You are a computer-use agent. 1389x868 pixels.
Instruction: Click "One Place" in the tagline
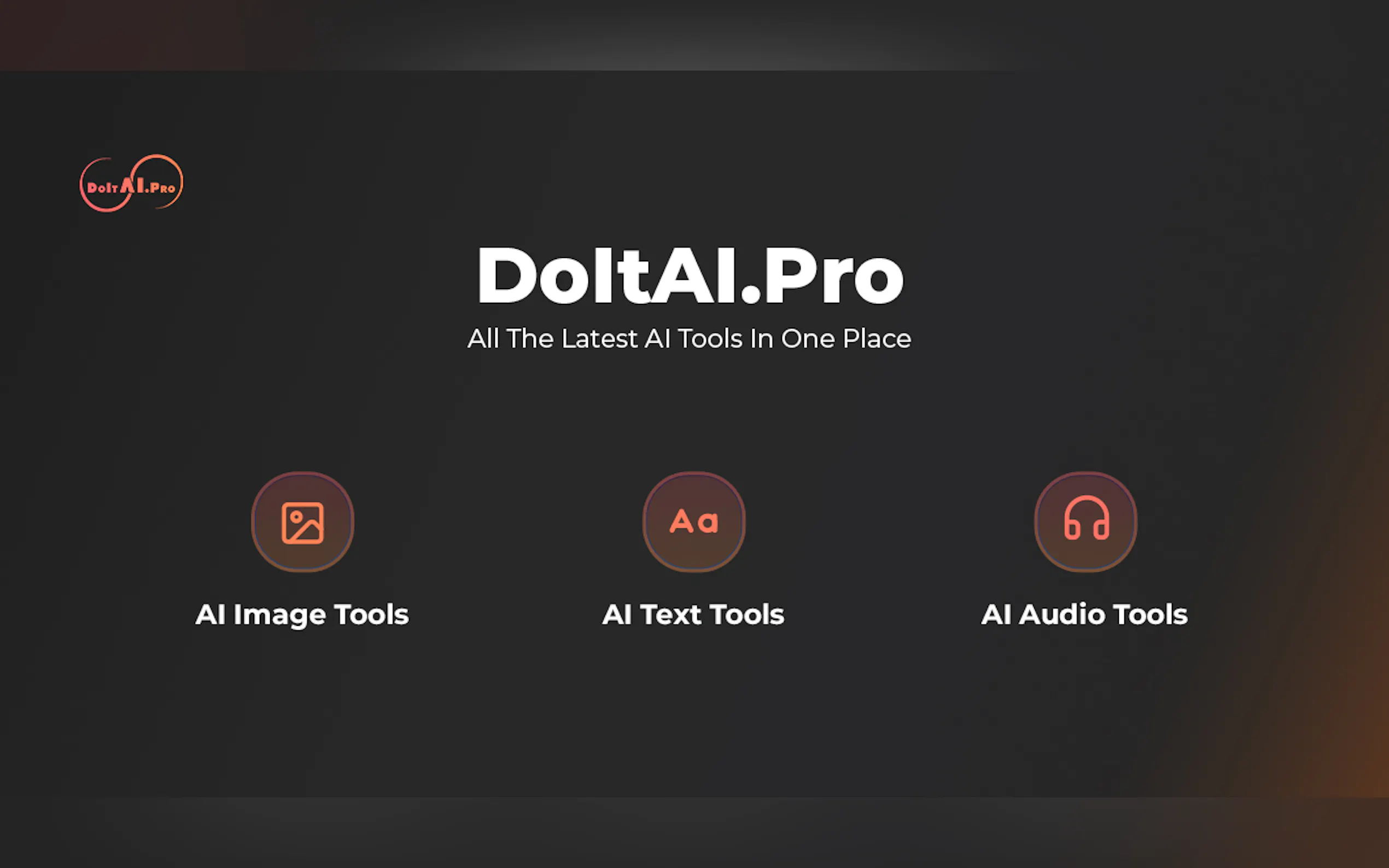pos(847,339)
